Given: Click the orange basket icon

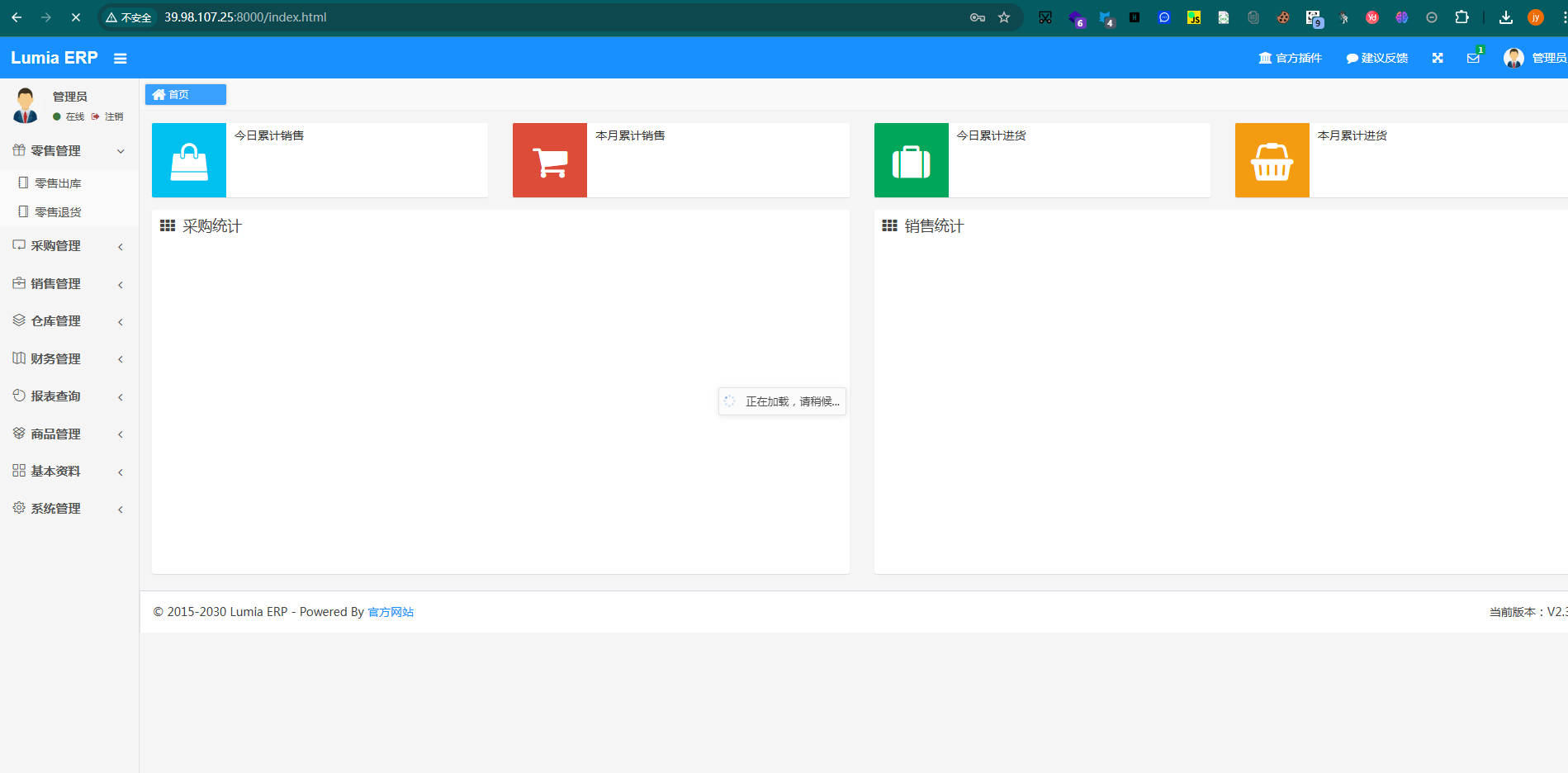Looking at the screenshot, I should tap(1272, 160).
